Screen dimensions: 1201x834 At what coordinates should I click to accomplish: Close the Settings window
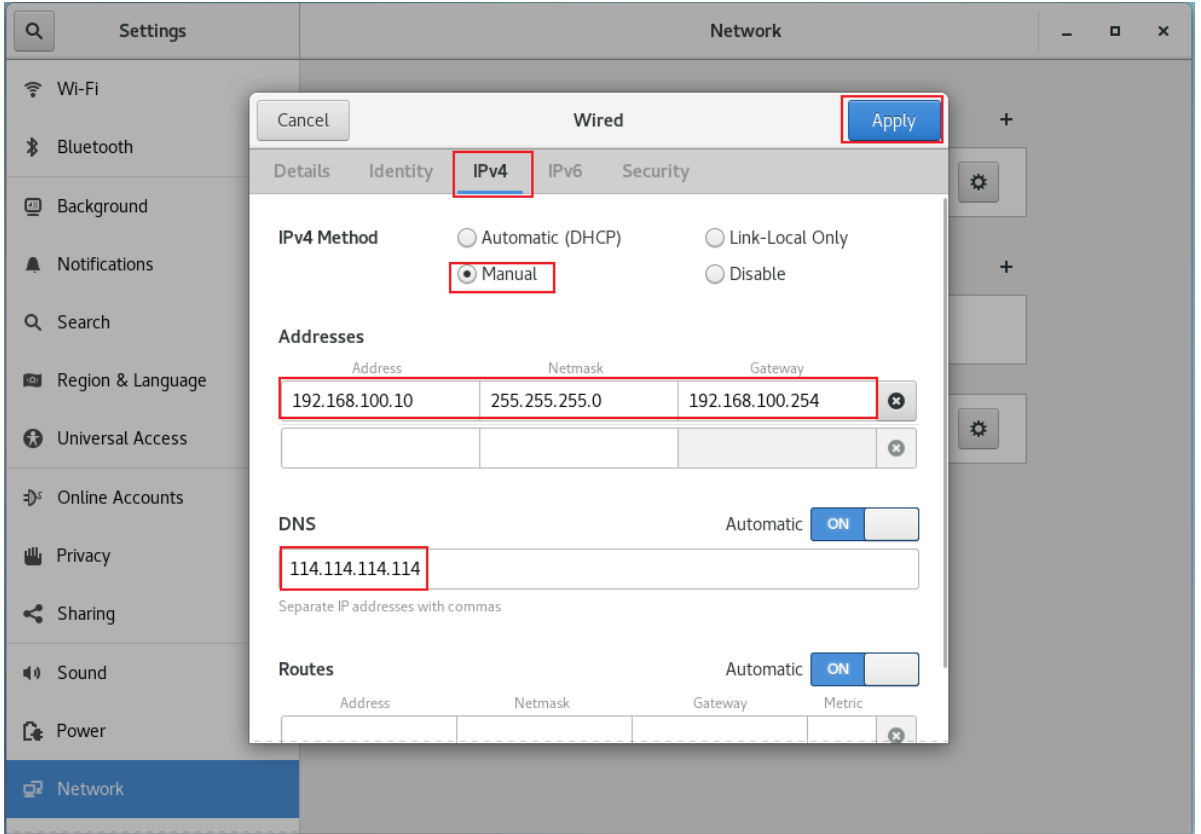[1163, 32]
